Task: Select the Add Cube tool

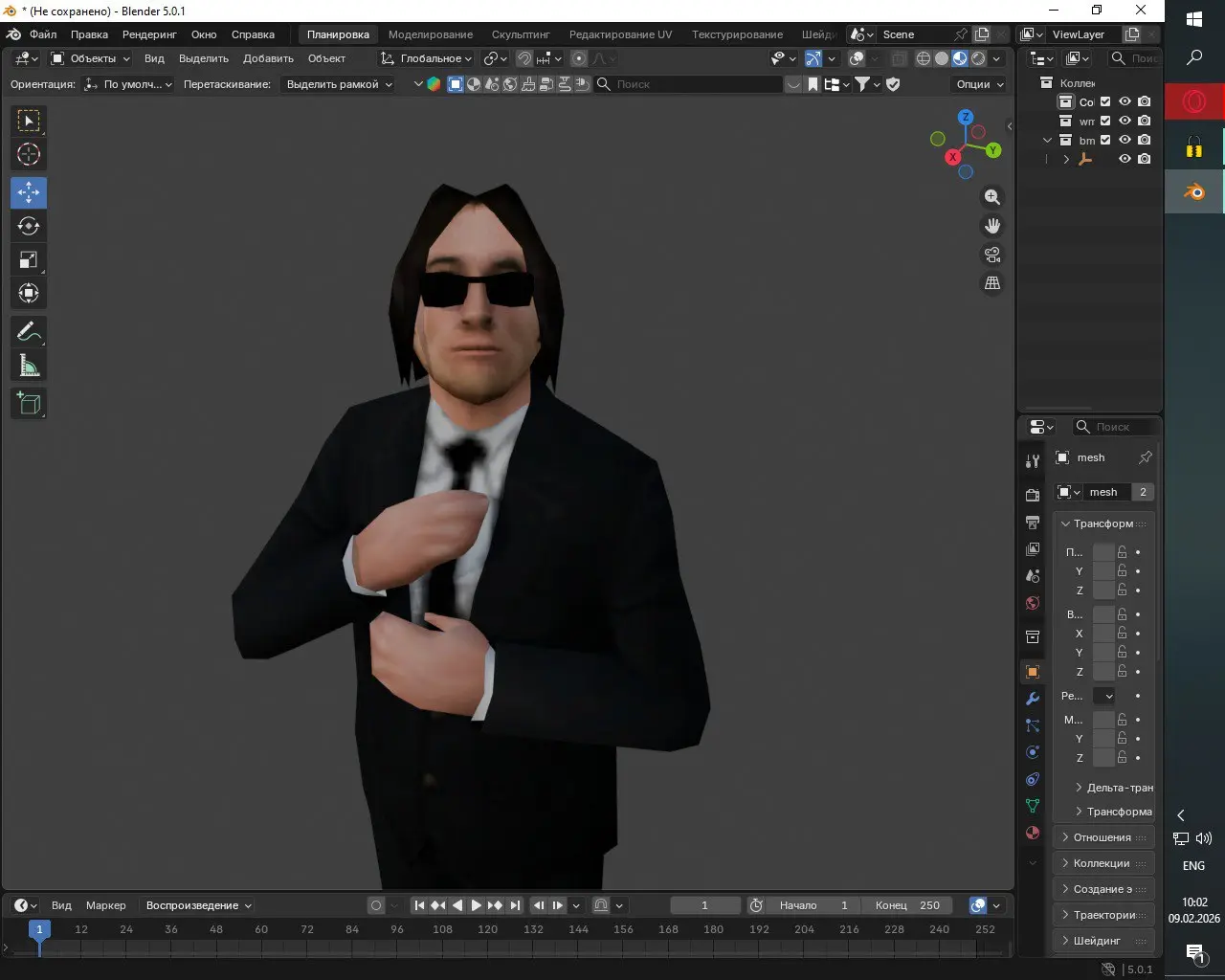Action: point(29,403)
